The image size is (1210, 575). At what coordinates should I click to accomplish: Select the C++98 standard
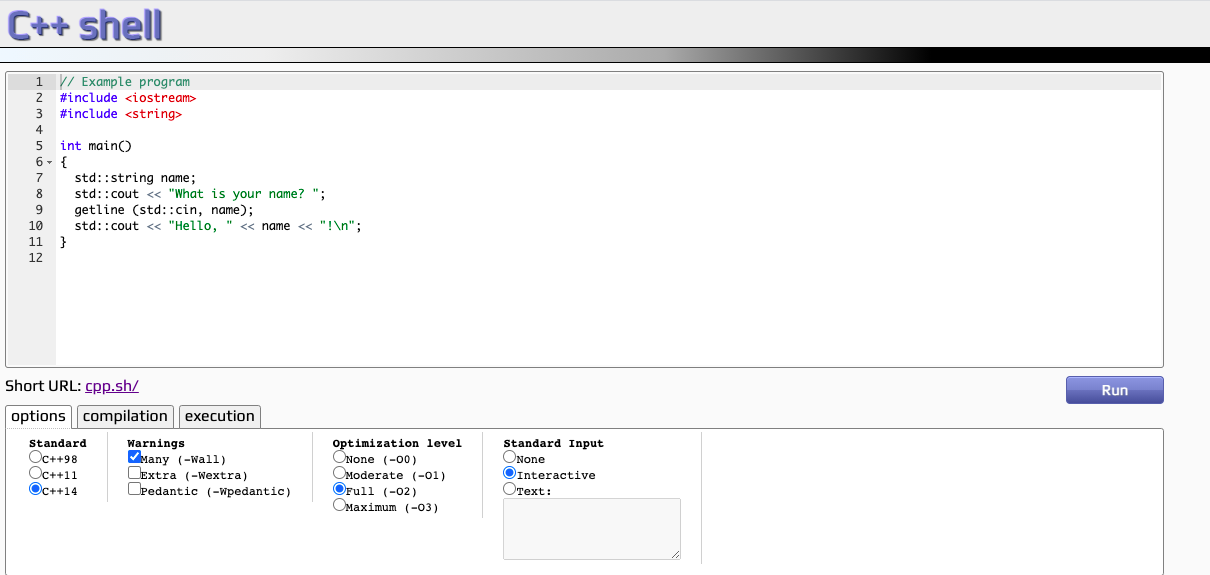coord(36,458)
